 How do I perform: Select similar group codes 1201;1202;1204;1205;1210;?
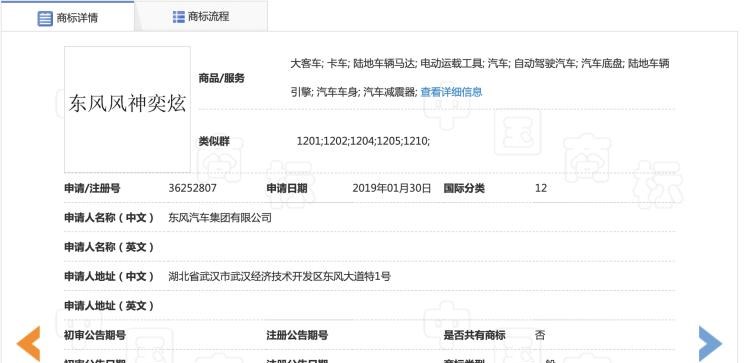pyautogui.click(x=363, y=141)
